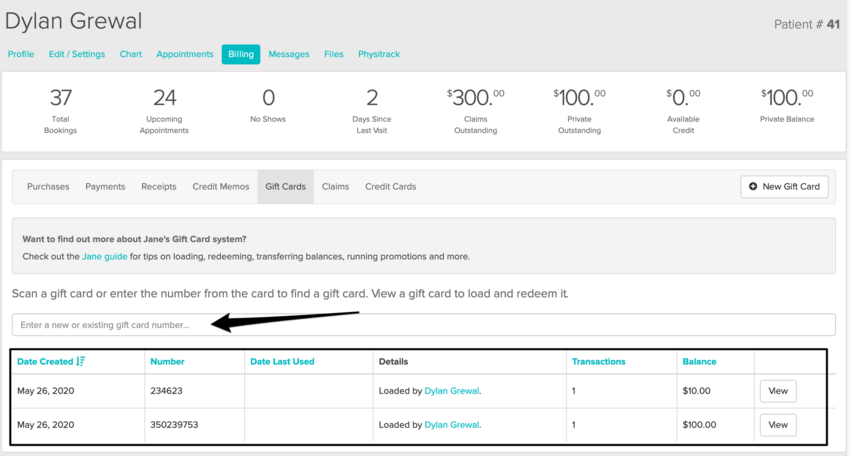
Task: Select the Messages tab
Action: pyautogui.click(x=288, y=54)
